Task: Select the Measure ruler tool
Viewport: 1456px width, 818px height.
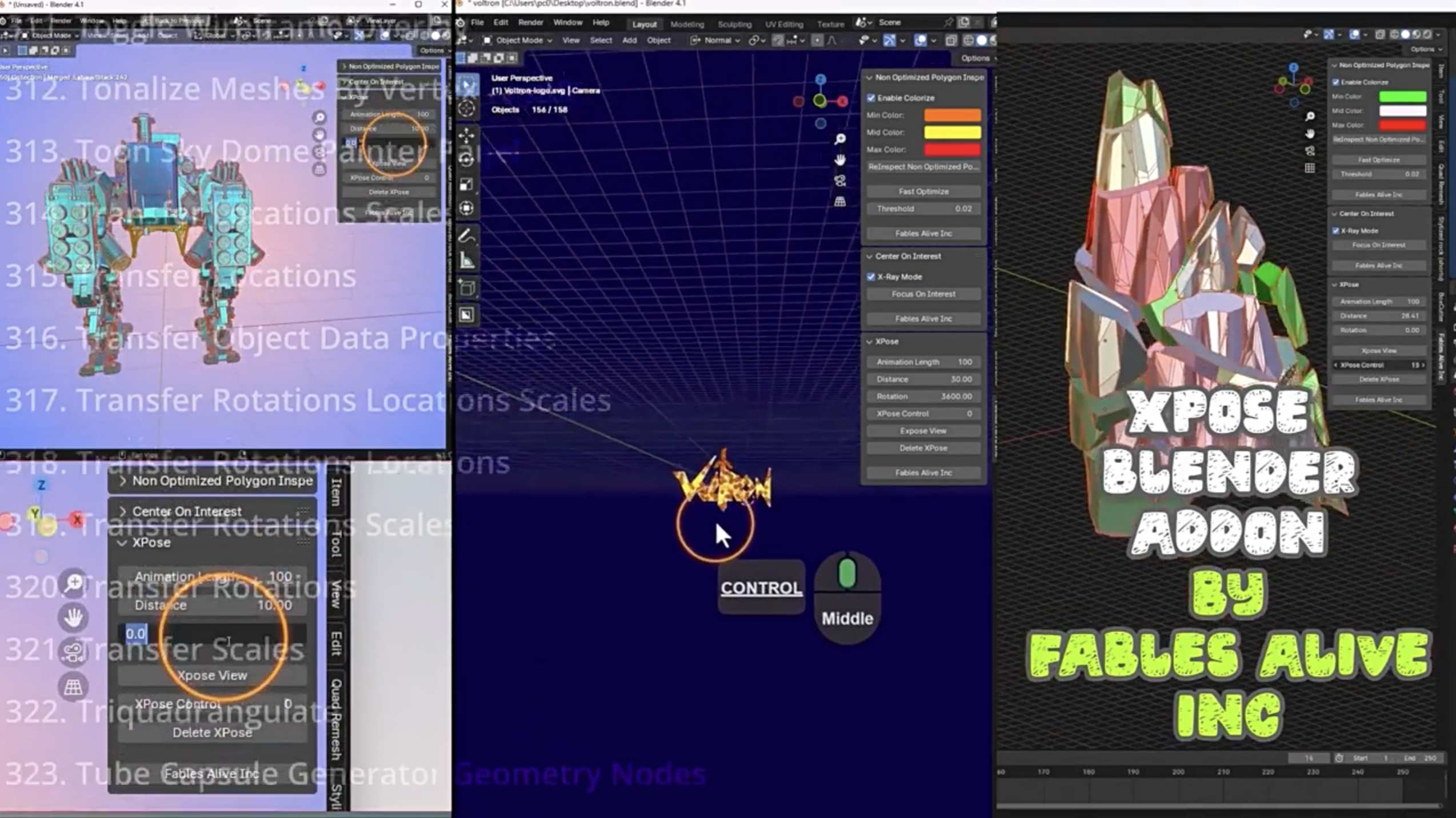Action: (x=467, y=260)
